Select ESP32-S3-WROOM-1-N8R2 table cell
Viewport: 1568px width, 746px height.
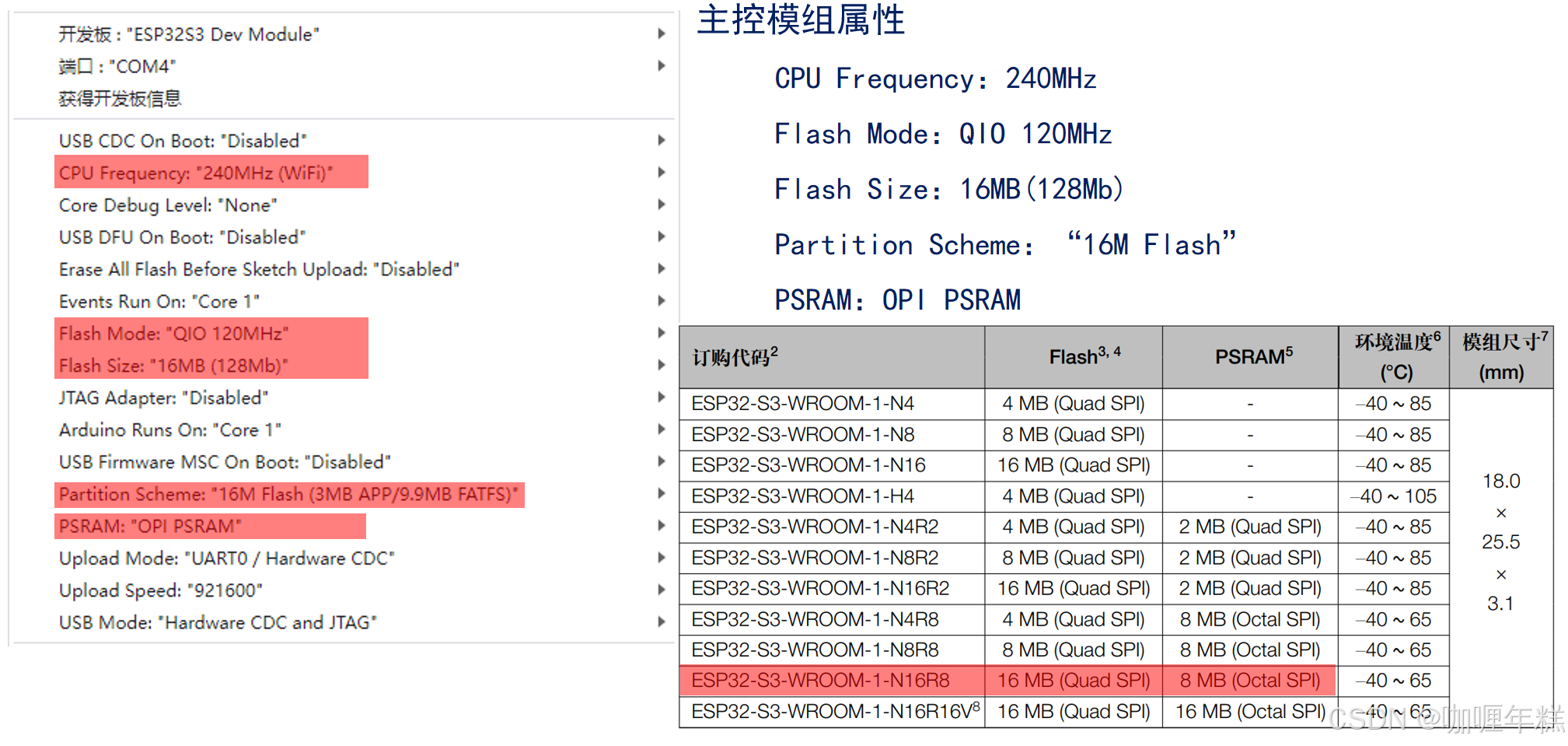(x=832, y=558)
